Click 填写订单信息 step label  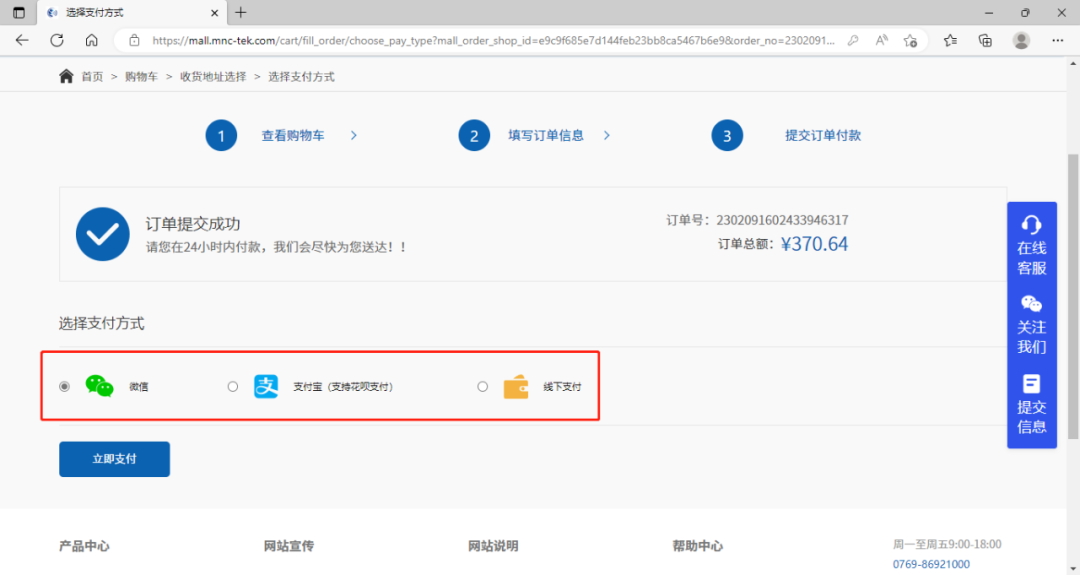(x=546, y=136)
